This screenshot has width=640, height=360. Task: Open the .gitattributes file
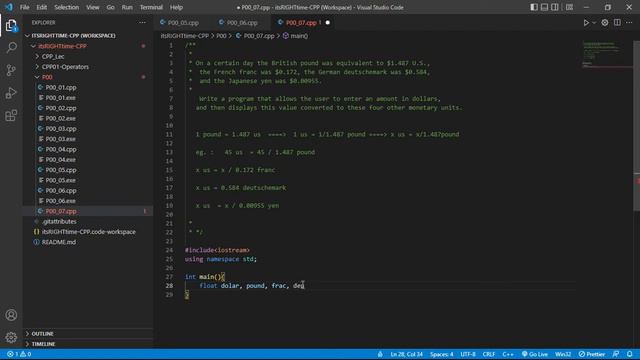point(88,221)
